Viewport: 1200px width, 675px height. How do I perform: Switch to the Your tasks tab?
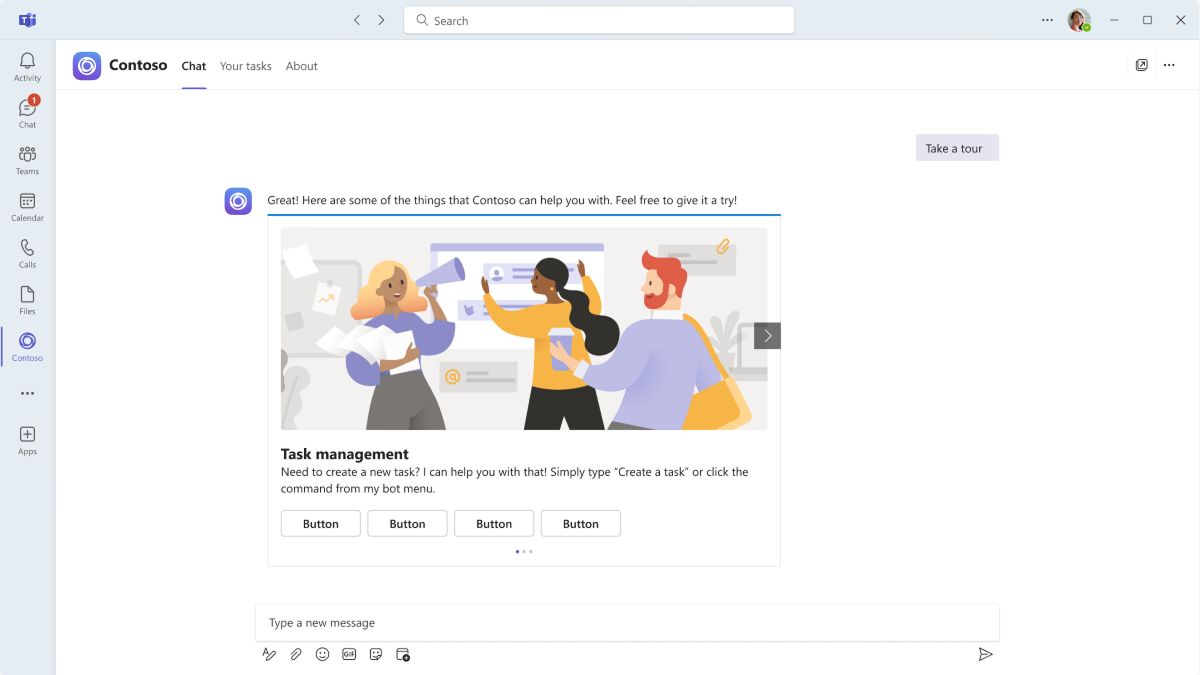tap(246, 66)
